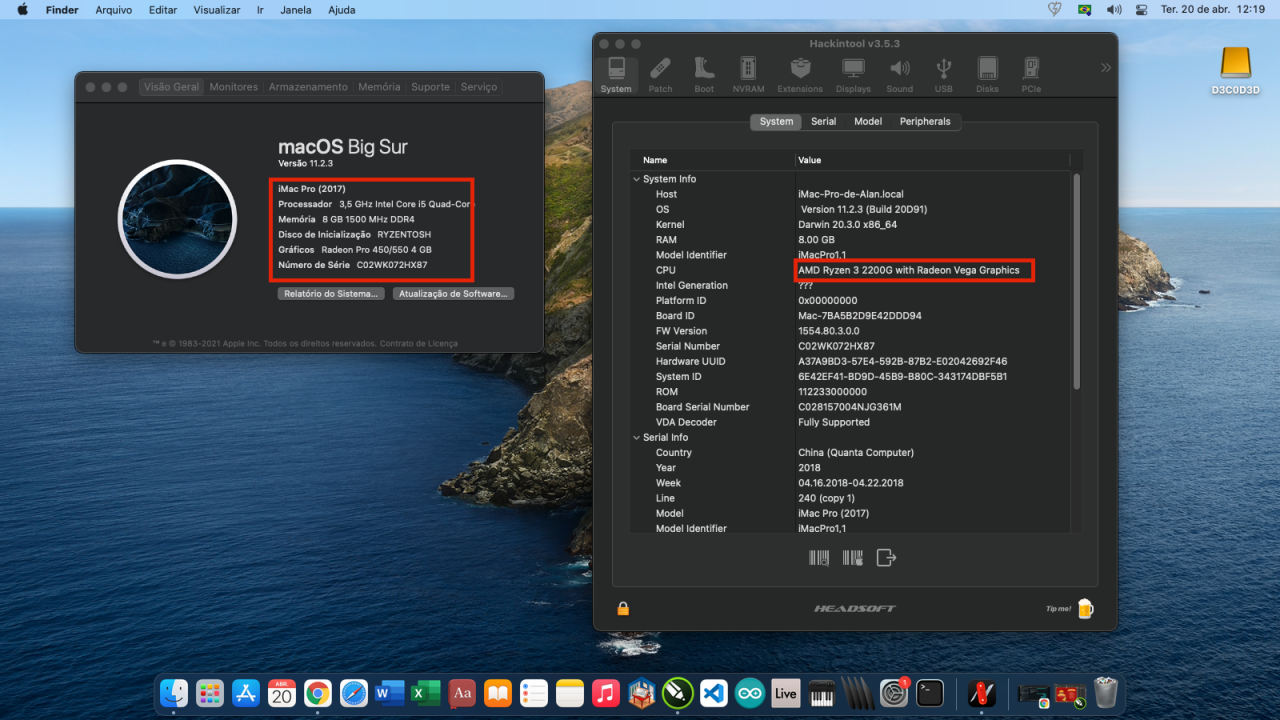Open Launchpad from the dock
The width and height of the screenshot is (1280, 720).
(x=210, y=692)
